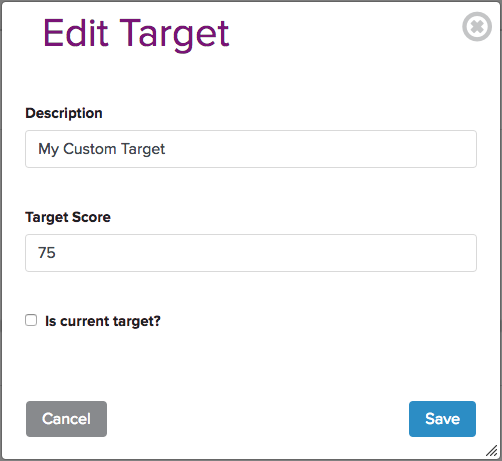
Task: Click the resize grip in dialog corner
Action: [492, 451]
